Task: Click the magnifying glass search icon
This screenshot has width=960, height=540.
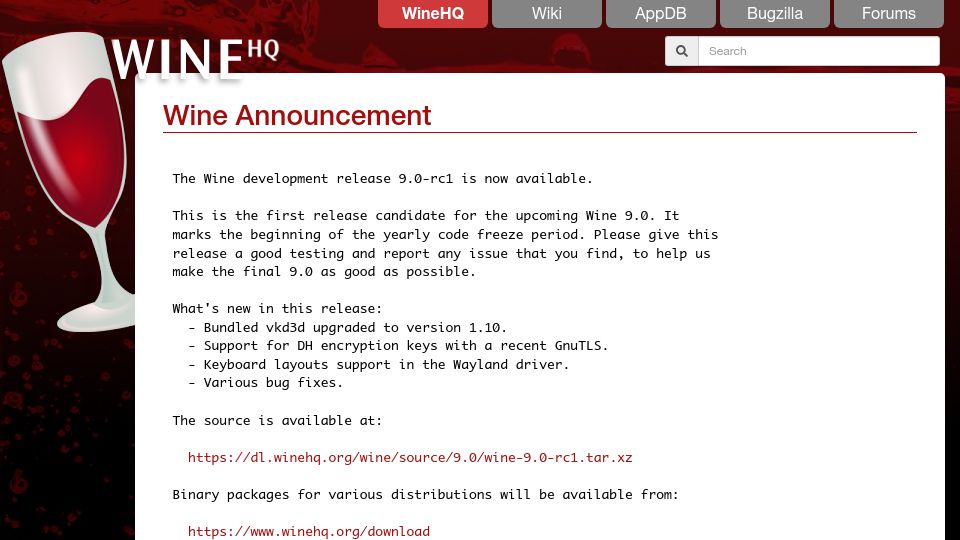Action: point(681,51)
